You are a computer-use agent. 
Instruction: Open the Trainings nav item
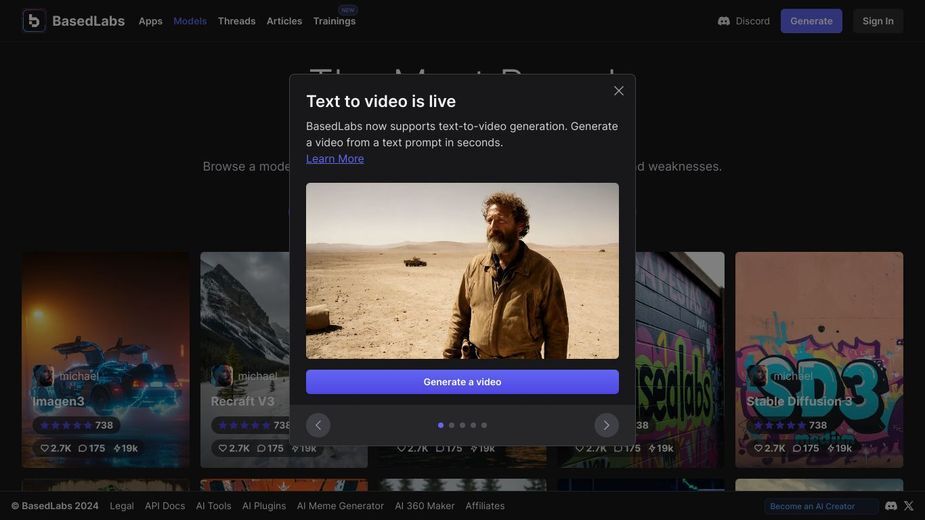pyautogui.click(x=334, y=21)
